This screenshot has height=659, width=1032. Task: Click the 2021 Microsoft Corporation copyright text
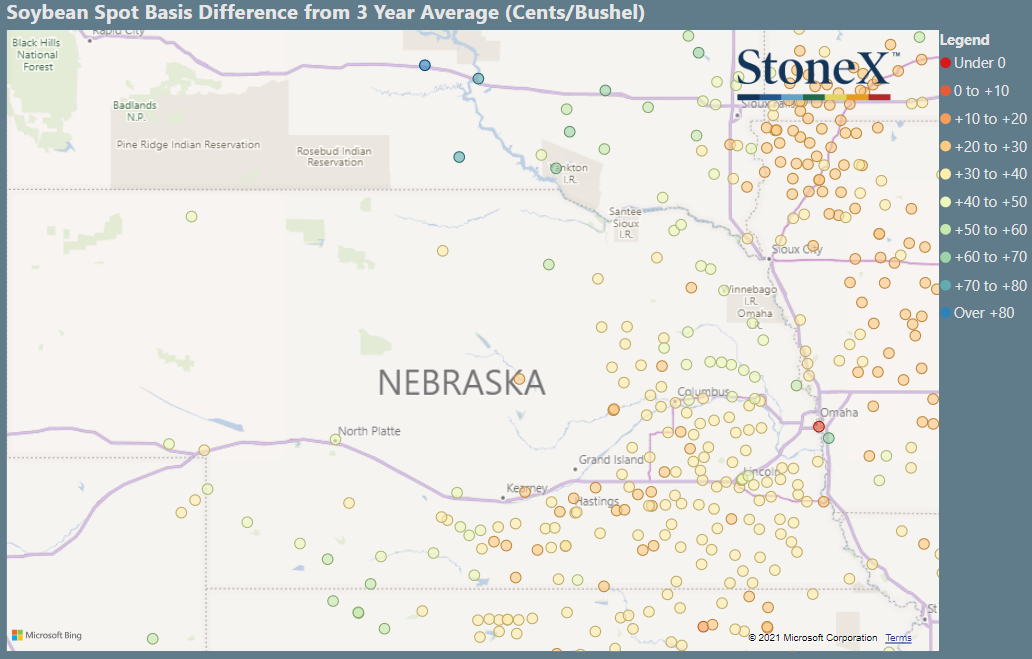point(813,638)
